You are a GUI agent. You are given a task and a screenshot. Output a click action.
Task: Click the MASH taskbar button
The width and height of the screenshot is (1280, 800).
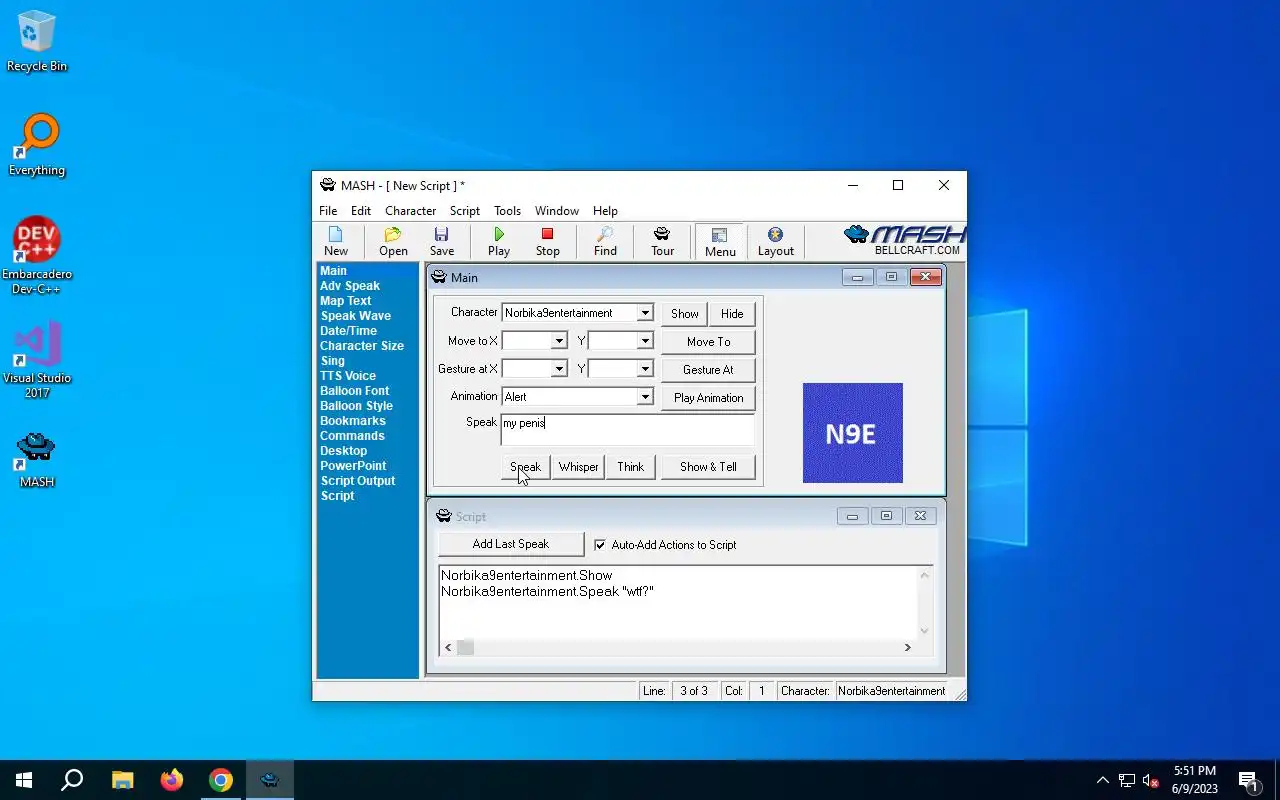[270, 780]
